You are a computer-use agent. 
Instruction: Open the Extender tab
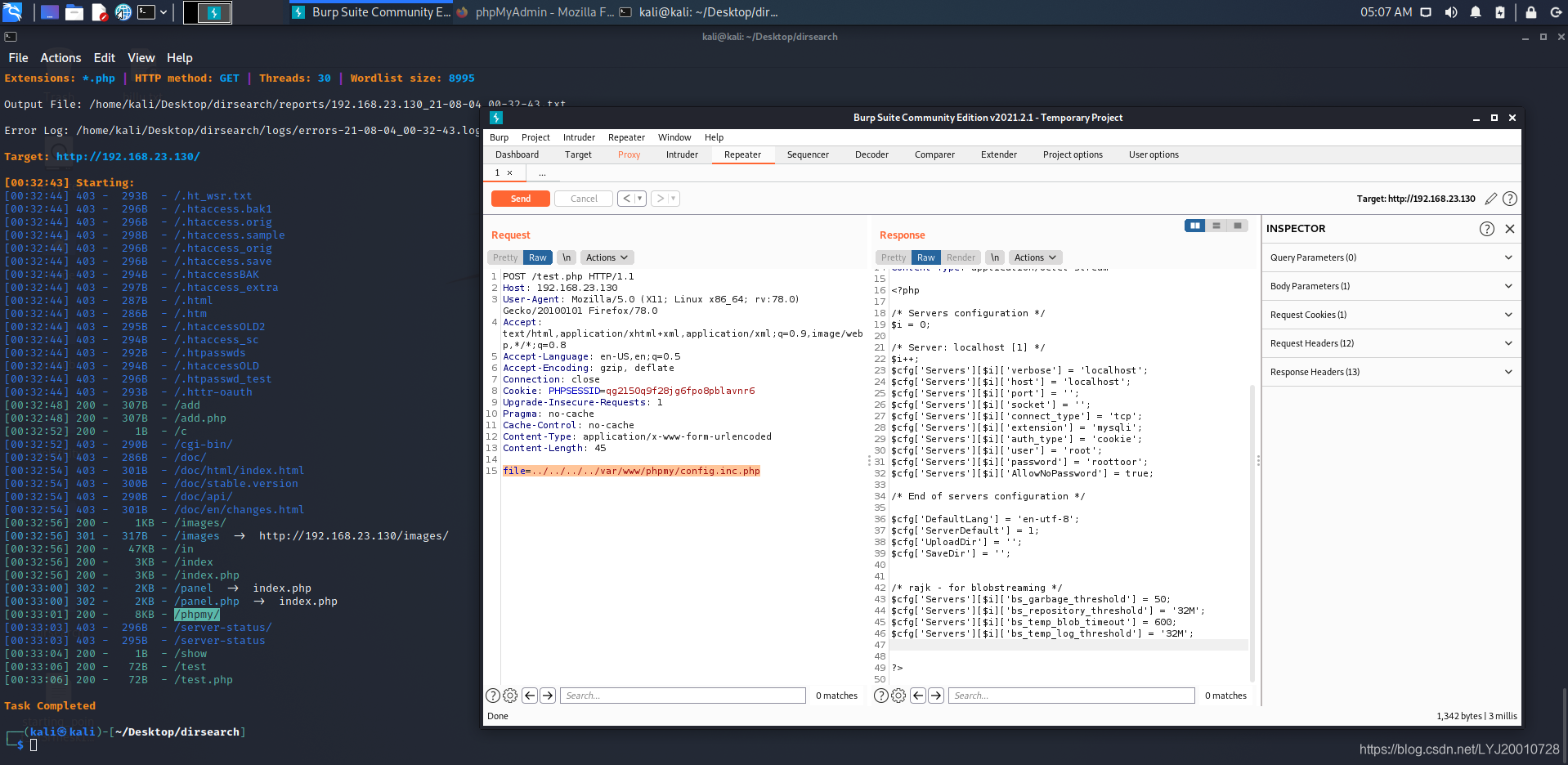pyautogui.click(x=999, y=154)
